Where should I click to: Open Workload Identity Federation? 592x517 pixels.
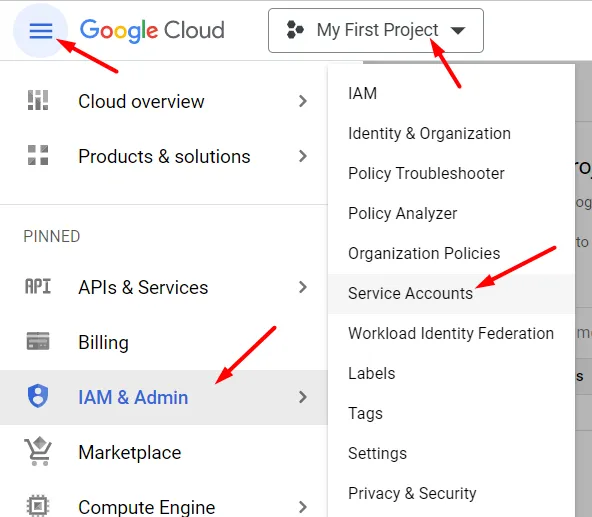(x=451, y=333)
